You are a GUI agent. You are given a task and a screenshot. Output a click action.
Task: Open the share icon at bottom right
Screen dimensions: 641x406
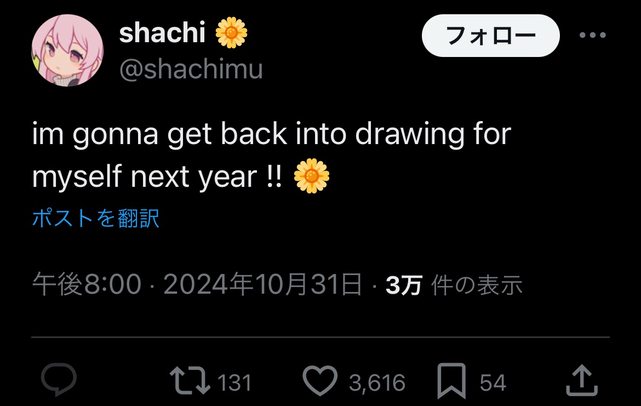coord(581,380)
